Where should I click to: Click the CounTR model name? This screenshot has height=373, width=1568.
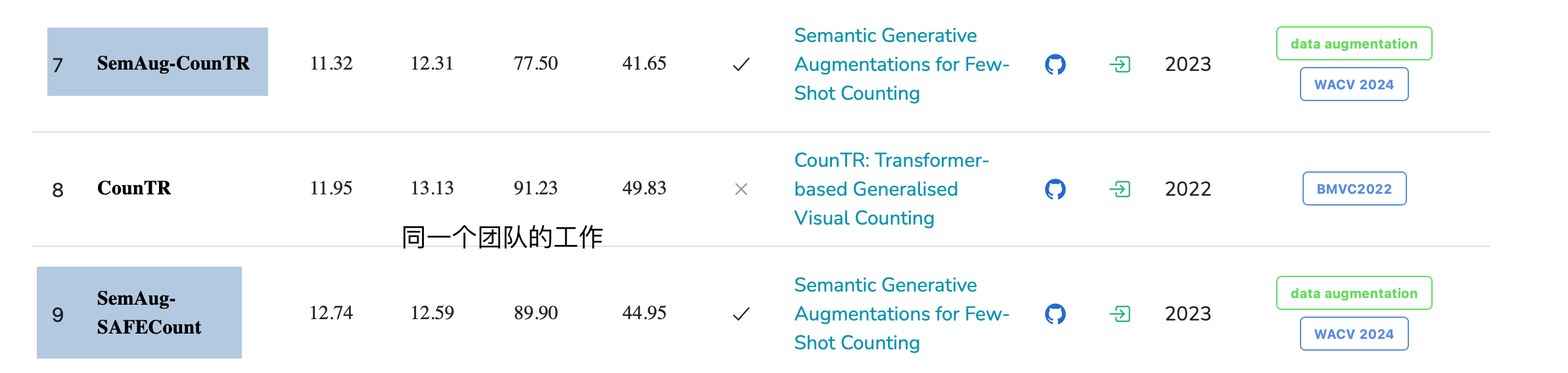(134, 188)
